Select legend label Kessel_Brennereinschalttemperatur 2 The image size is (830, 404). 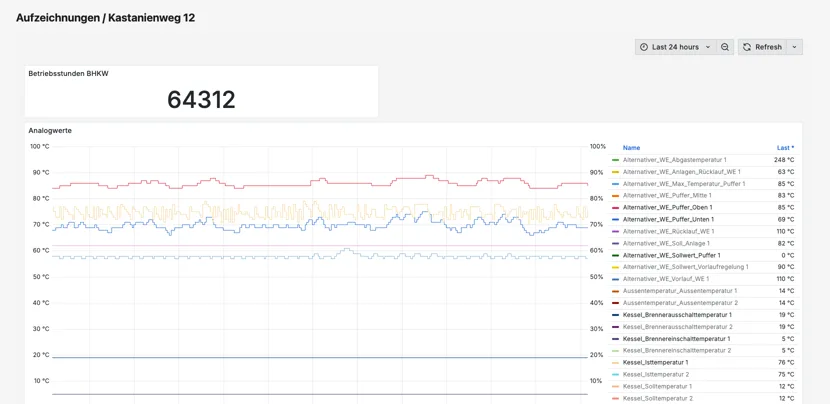click(x=677, y=351)
